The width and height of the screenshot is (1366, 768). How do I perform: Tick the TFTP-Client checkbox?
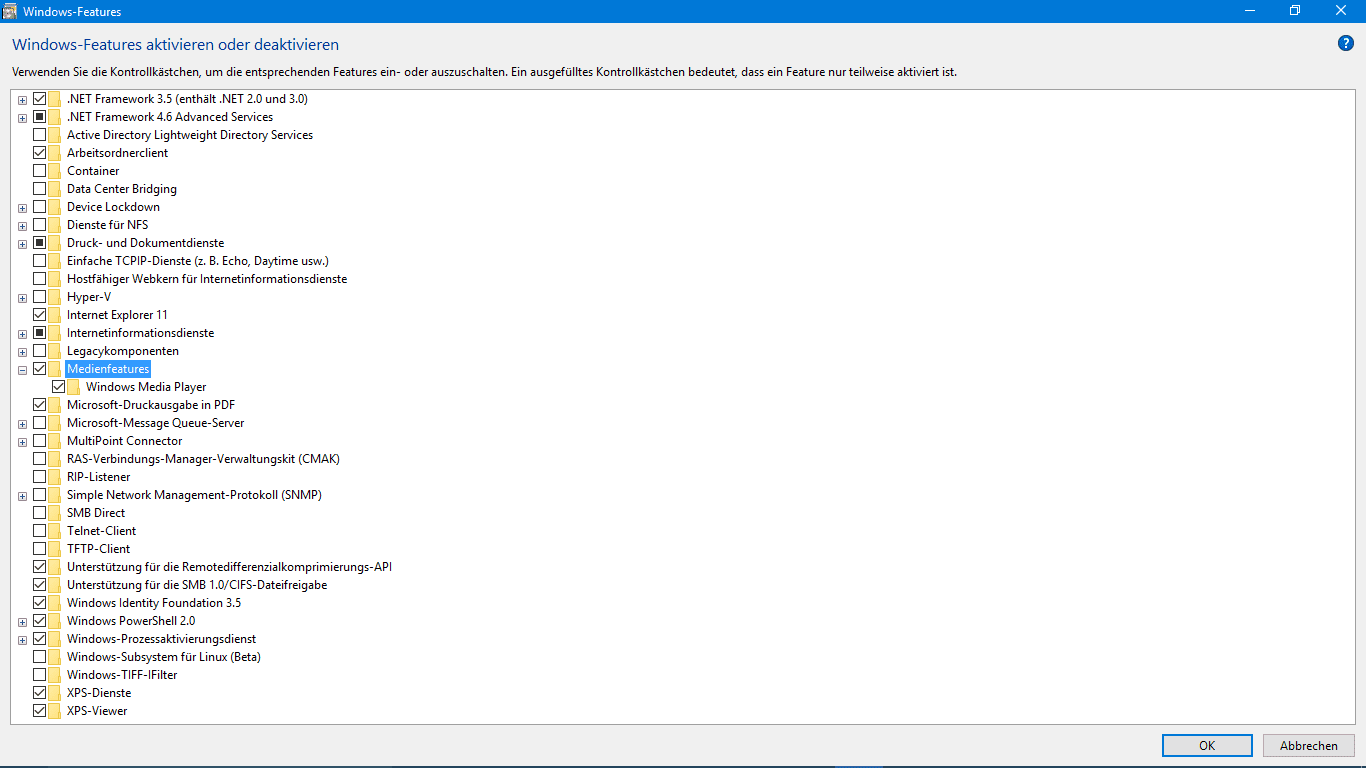click(x=40, y=549)
